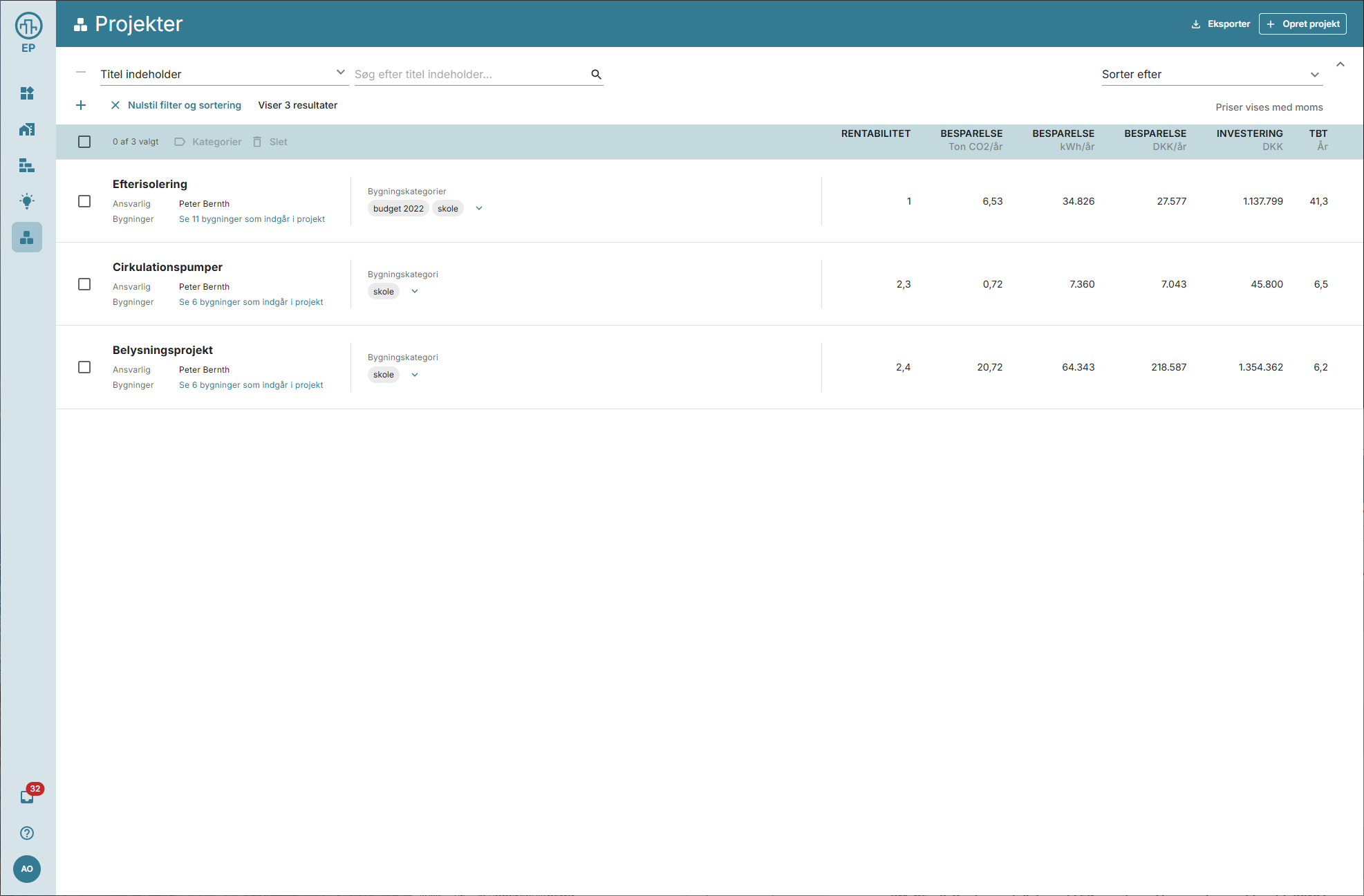Collapse the filter panel with up chevron

(x=1340, y=64)
